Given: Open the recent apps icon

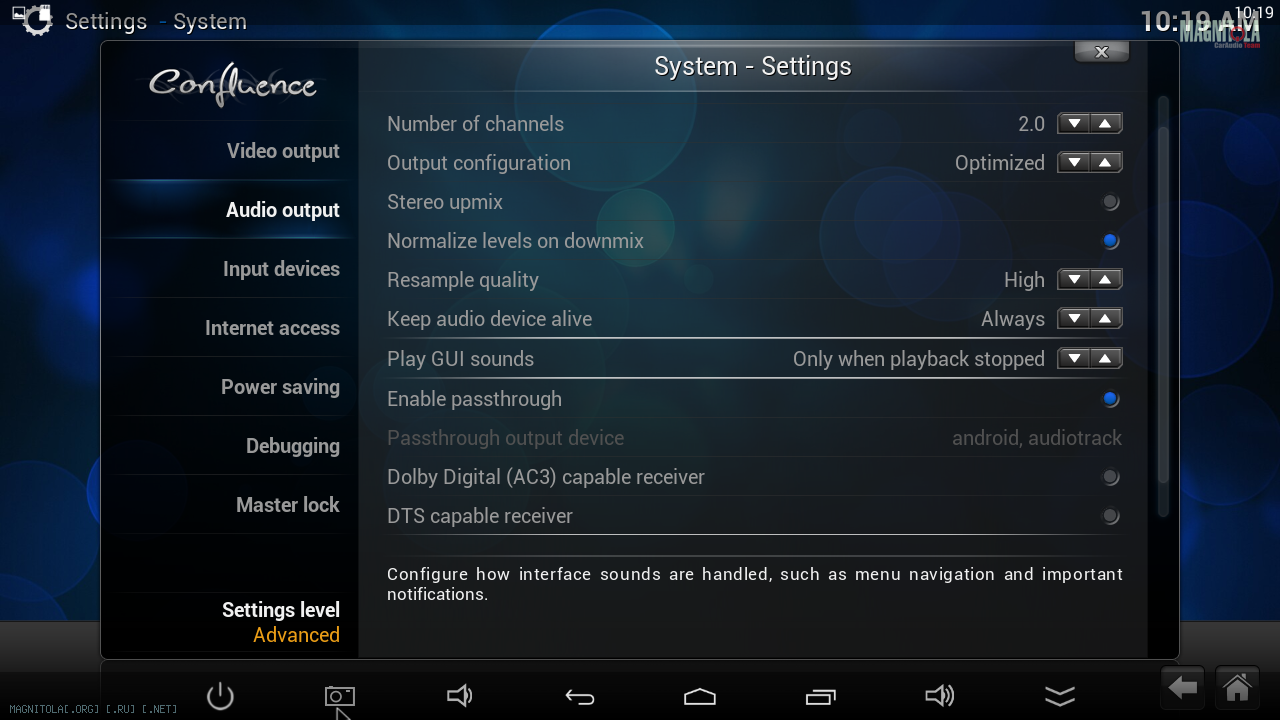Looking at the screenshot, I should click(820, 696).
